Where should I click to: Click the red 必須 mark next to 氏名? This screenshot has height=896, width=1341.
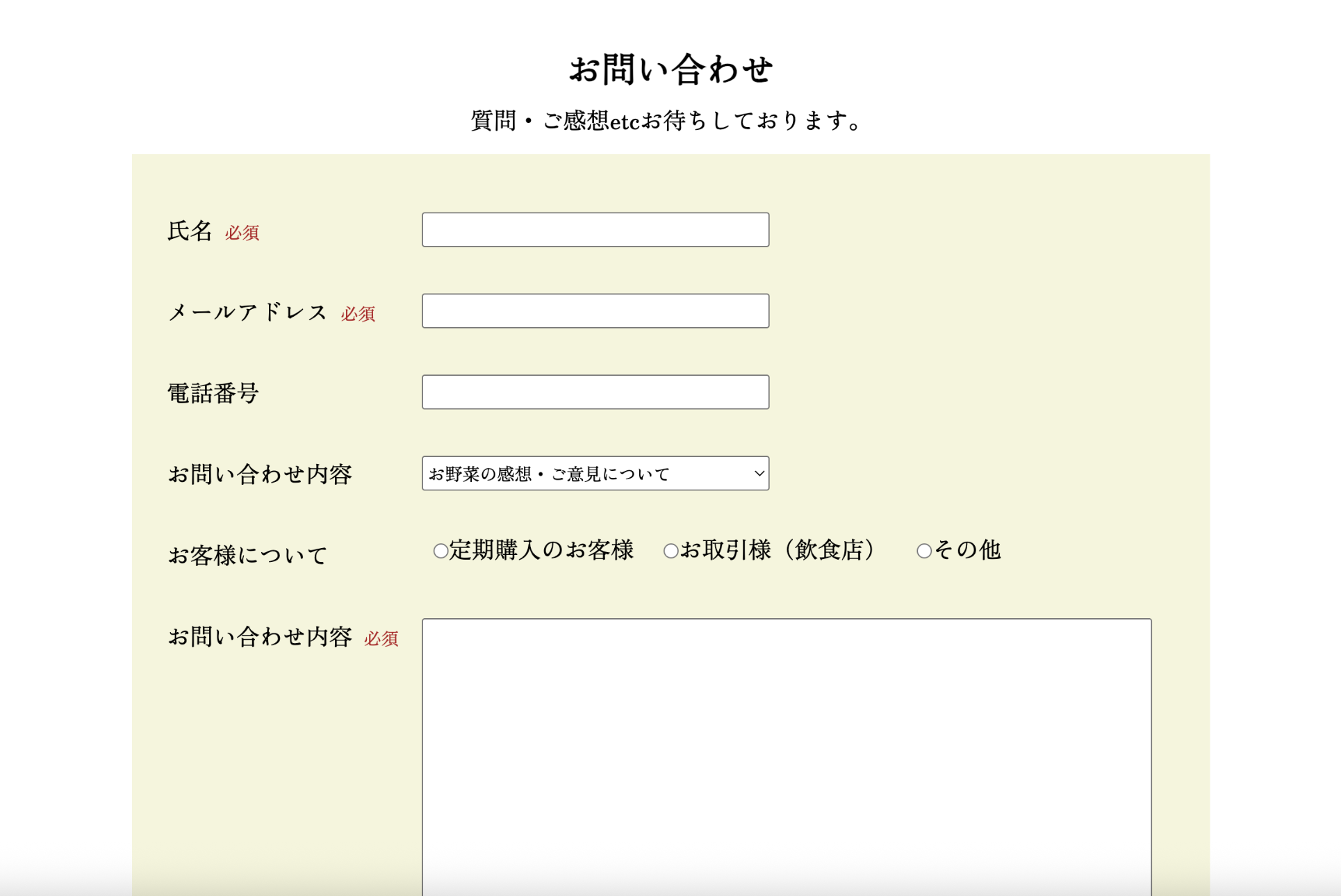point(242,233)
